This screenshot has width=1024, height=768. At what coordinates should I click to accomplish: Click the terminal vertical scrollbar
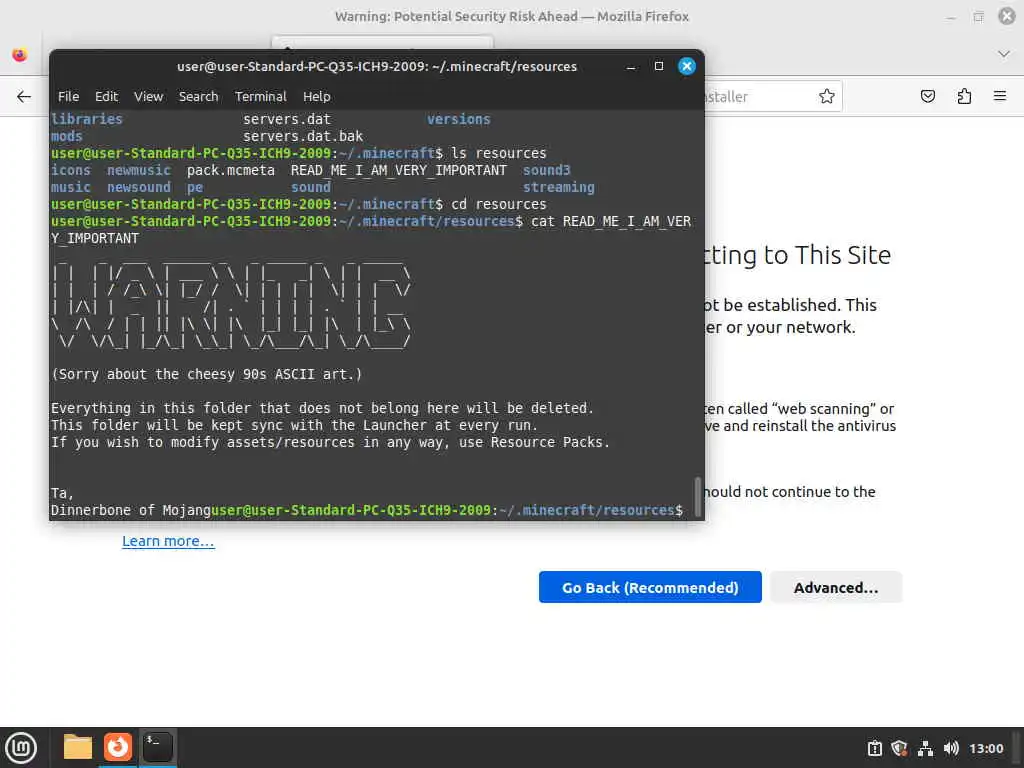click(697, 496)
